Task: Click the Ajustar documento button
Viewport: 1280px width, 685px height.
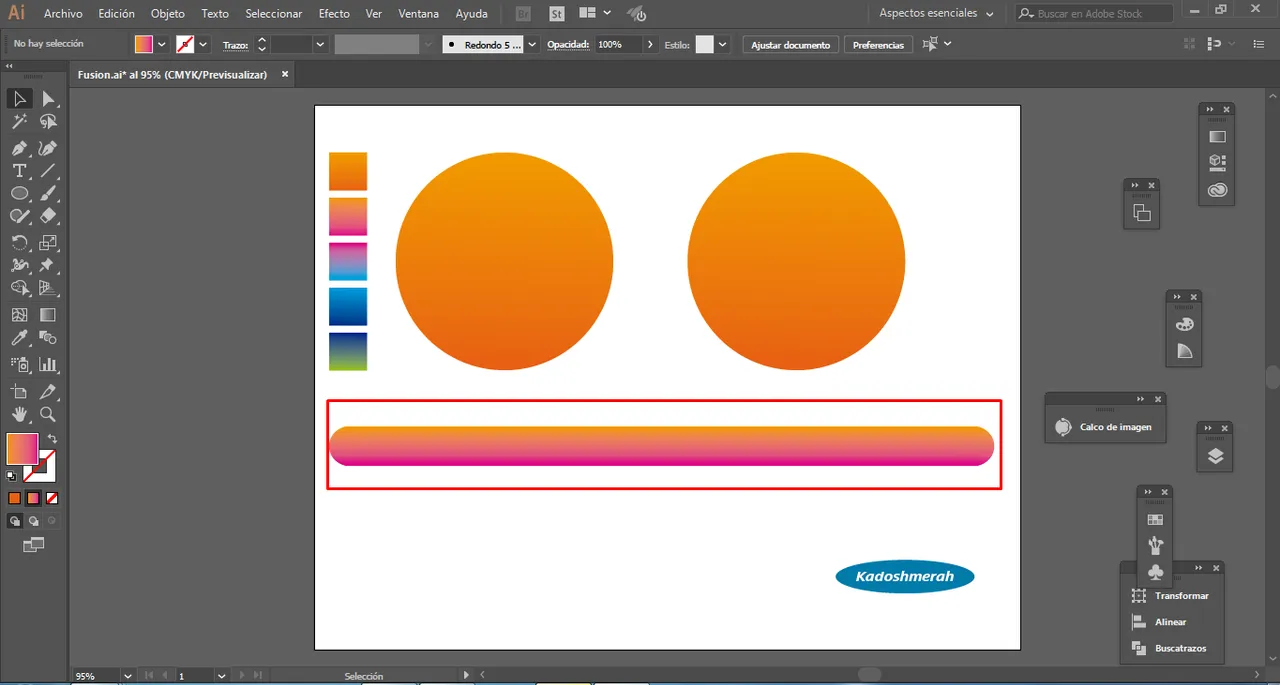Action: click(790, 45)
